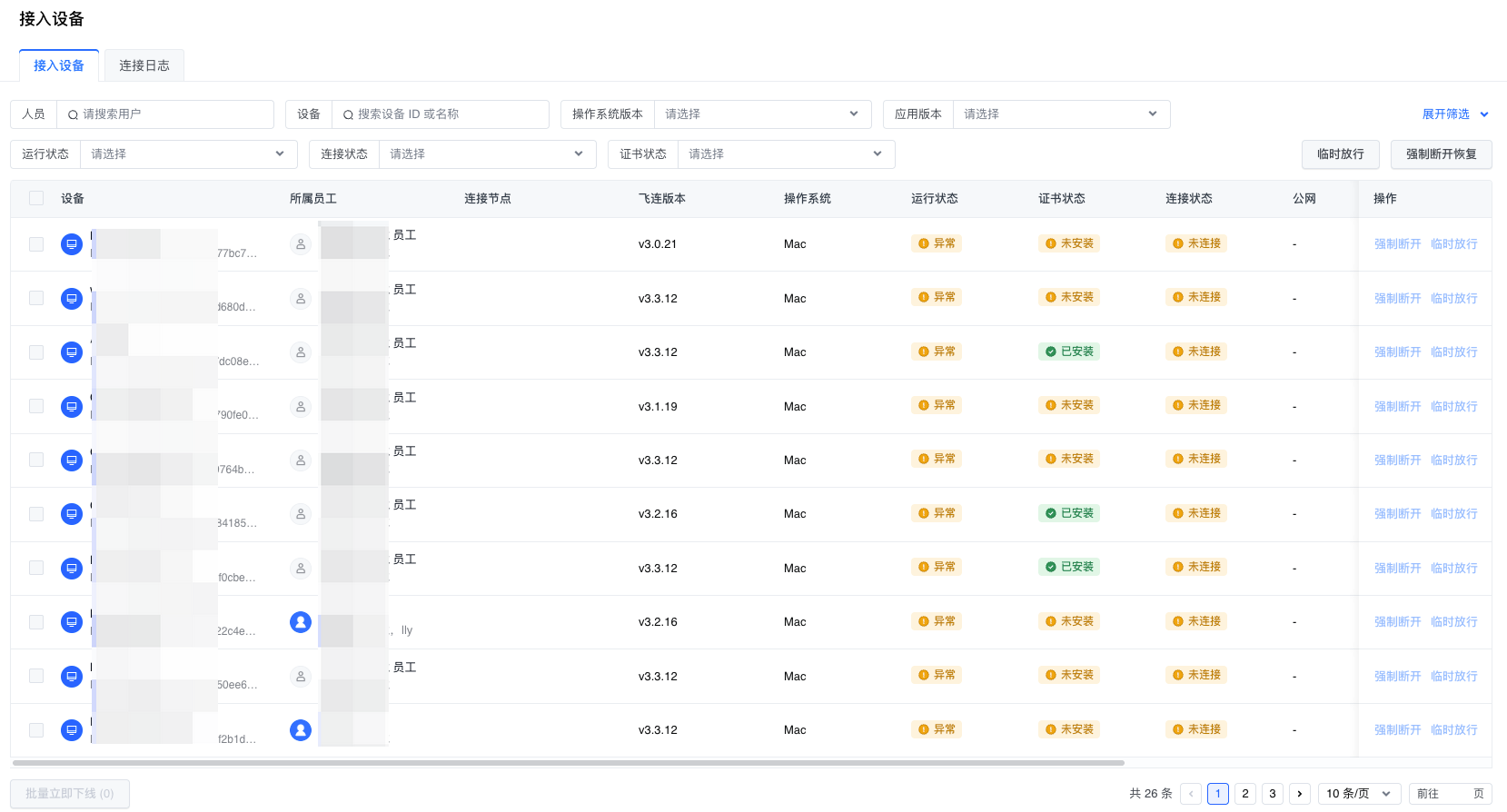The image size is (1507, 812).
Task: Click the search magnifier icon in 人员 field
Action: pos(73,115)
